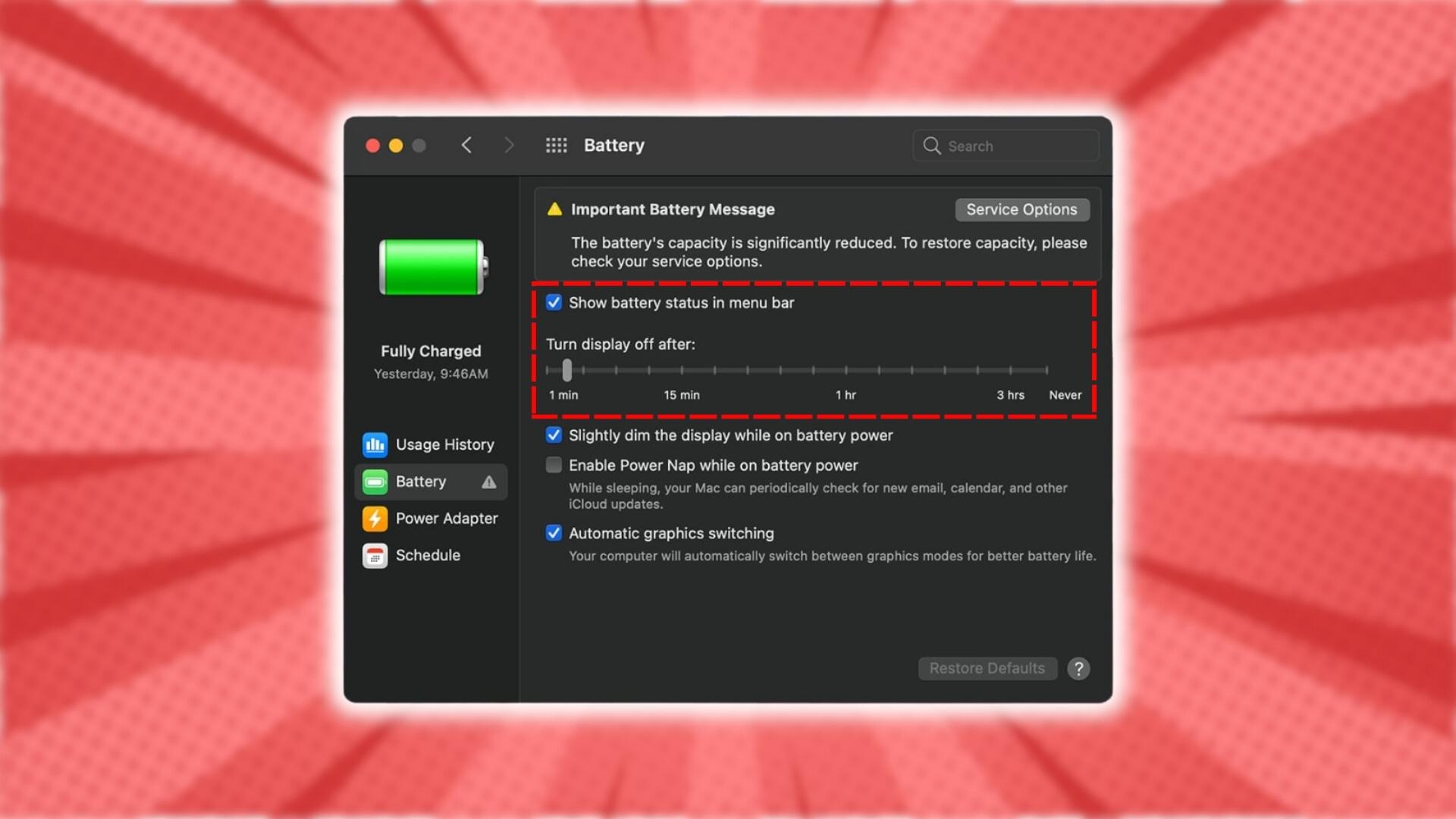The image size is (1456, 819).
Task: Click the Usage History sidebar icon
Action: (x=375, y=445)
